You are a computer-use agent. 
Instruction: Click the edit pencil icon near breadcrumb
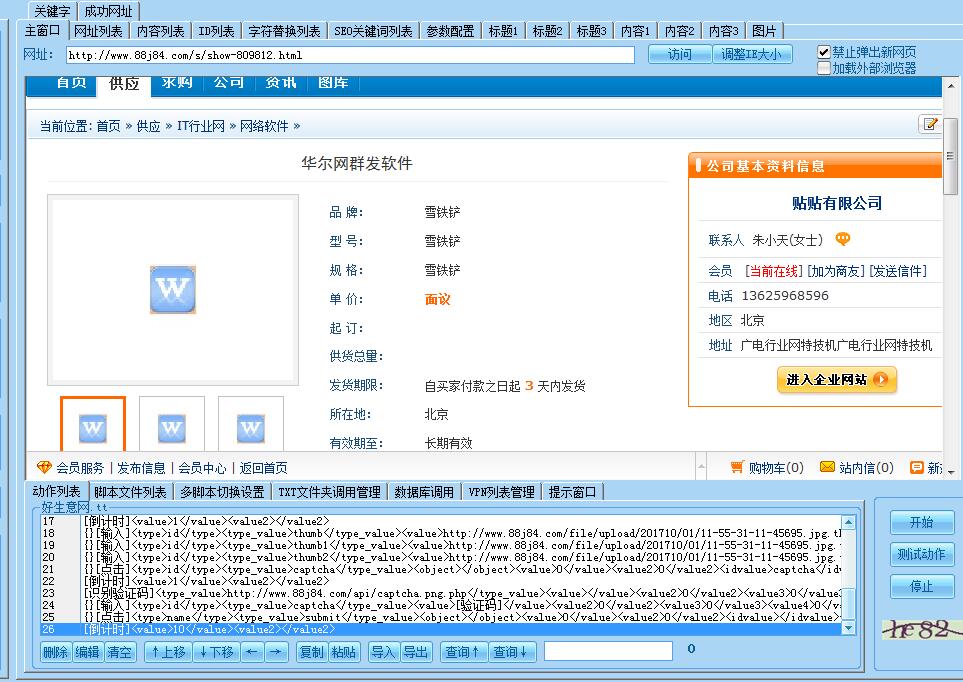(x=930, y=123)
